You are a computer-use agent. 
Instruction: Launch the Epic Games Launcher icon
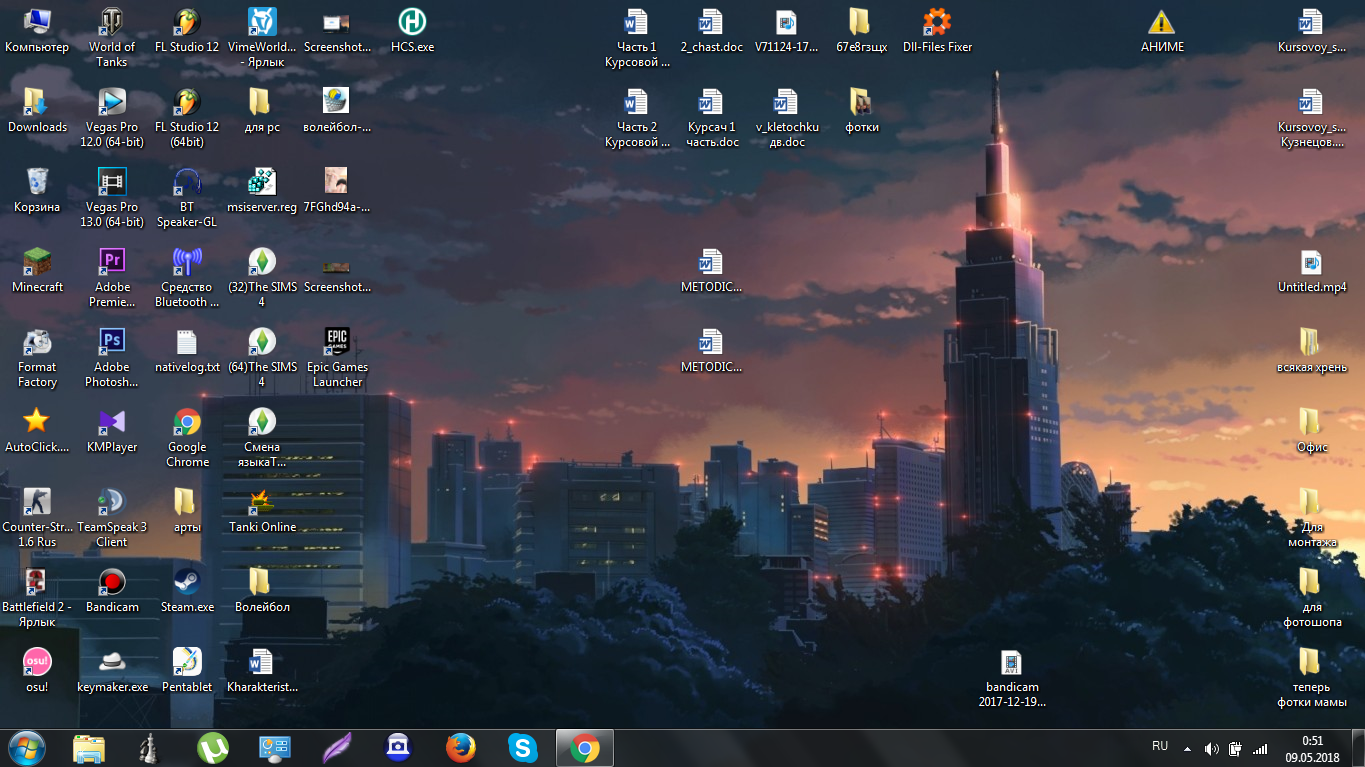(x=337, y=357)
